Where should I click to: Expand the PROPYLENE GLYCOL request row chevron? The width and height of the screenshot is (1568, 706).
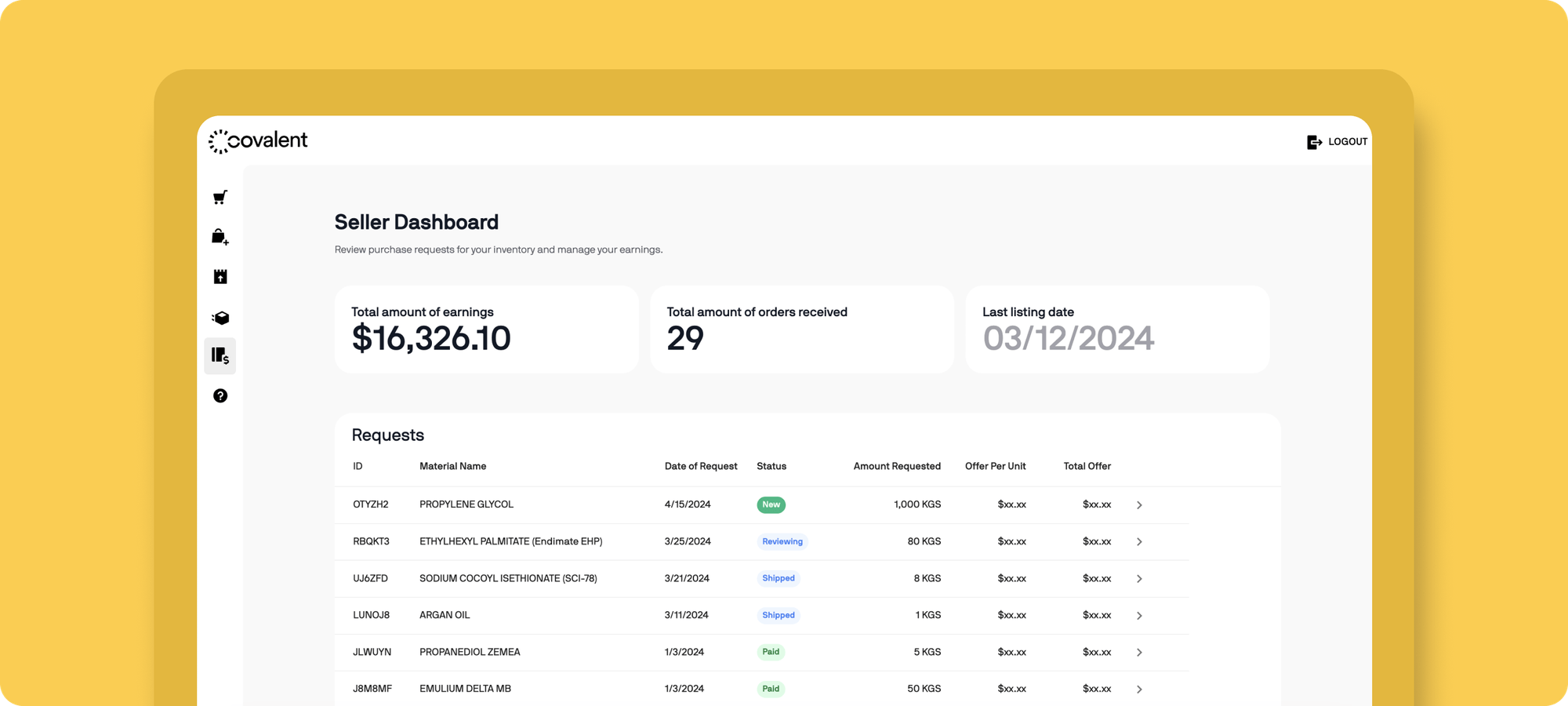[1139, 505]
